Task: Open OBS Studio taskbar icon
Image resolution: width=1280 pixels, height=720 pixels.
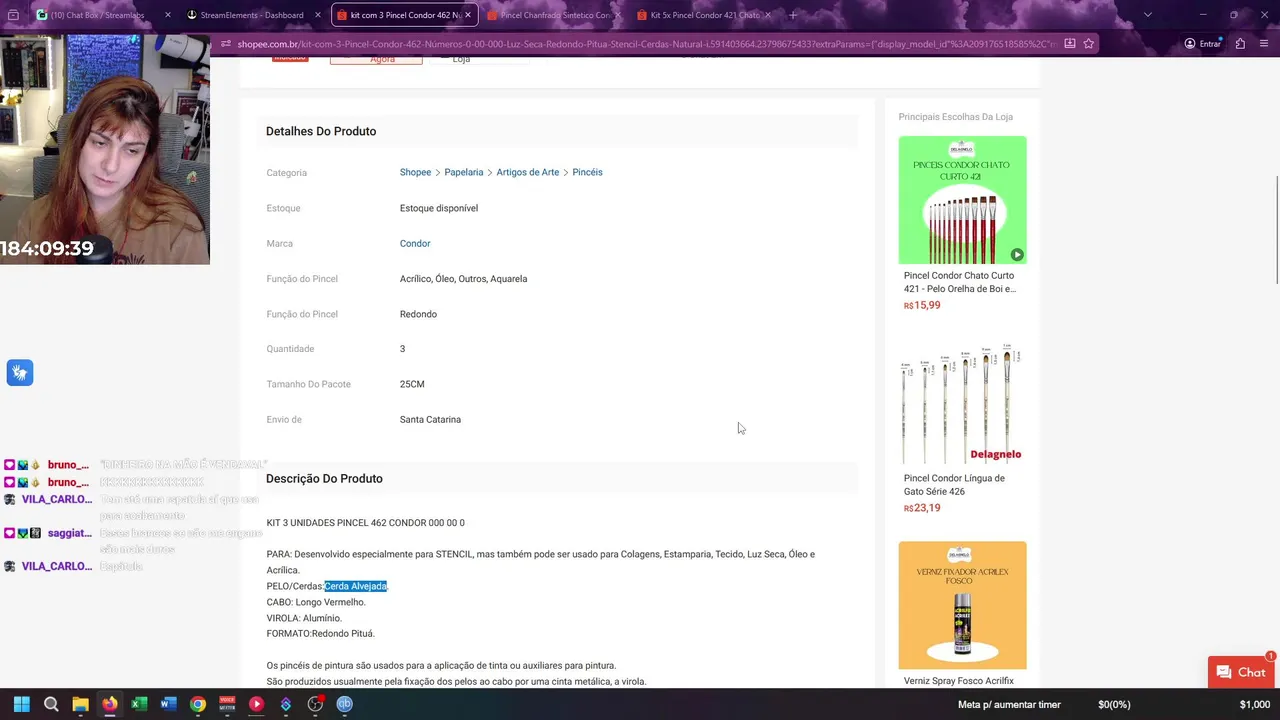Action: tap(315, 704)
